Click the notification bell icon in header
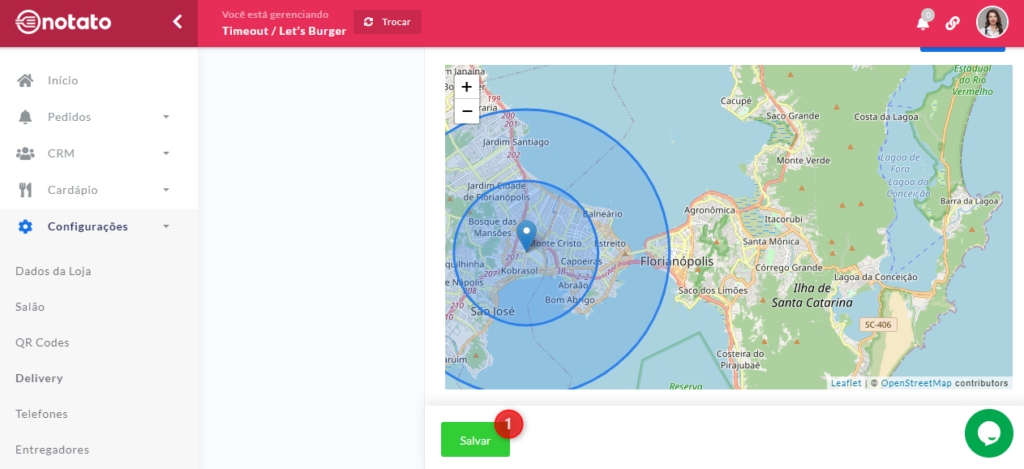The image size is (1024, 469). click(x=922, y=23)
